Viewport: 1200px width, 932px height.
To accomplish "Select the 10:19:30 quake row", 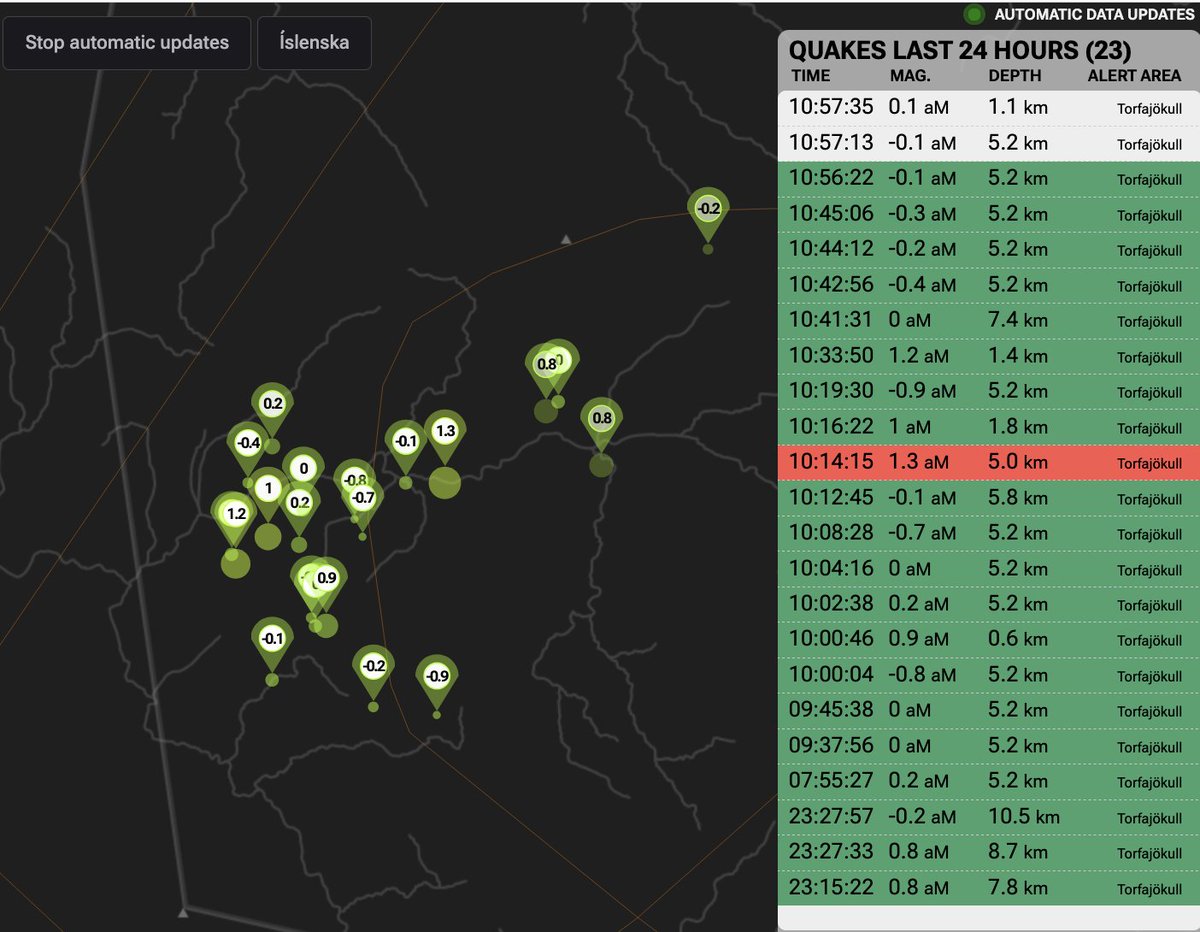I will [x=987, y=391].
